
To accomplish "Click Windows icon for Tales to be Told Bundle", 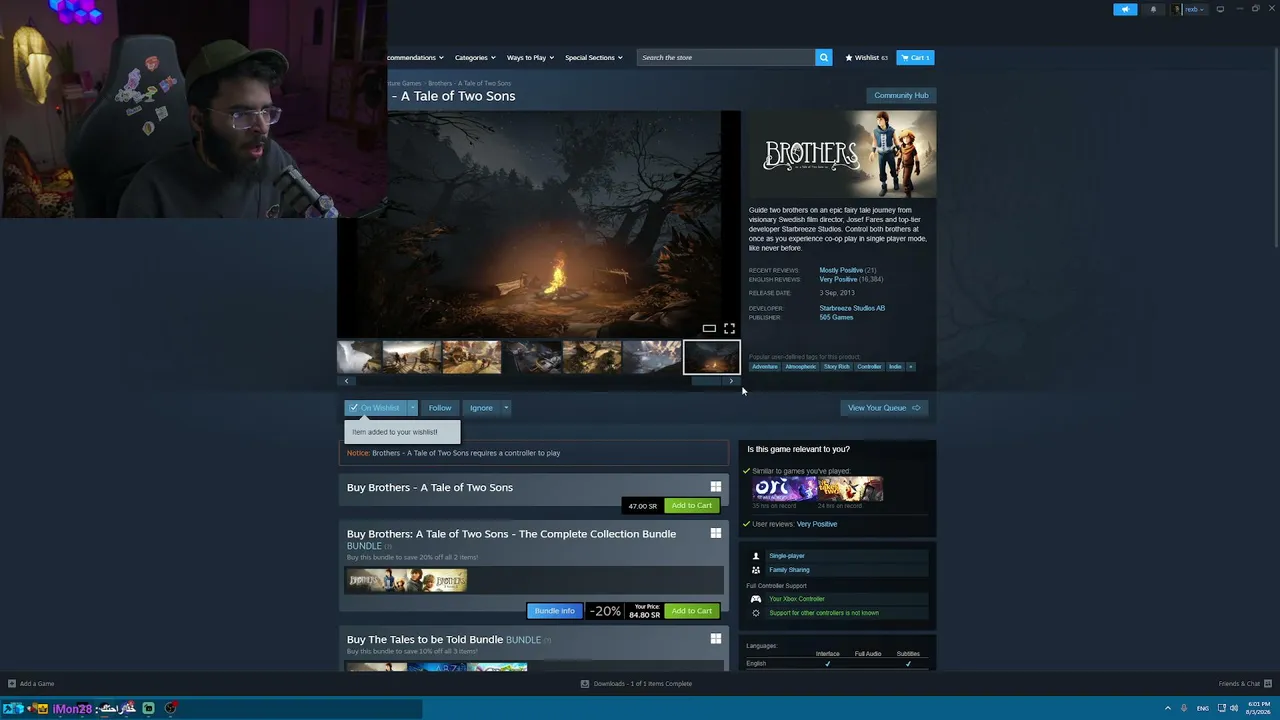I will pyautogui.click(x=716, y=639).
